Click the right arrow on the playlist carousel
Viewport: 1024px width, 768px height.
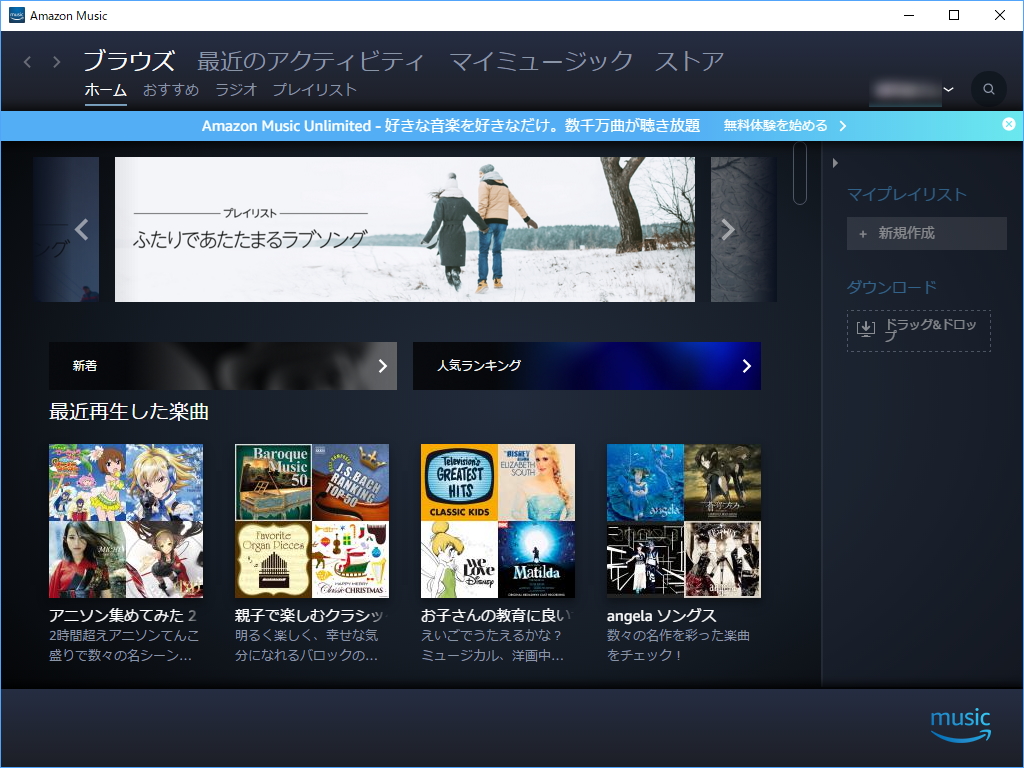coord(728,229)
